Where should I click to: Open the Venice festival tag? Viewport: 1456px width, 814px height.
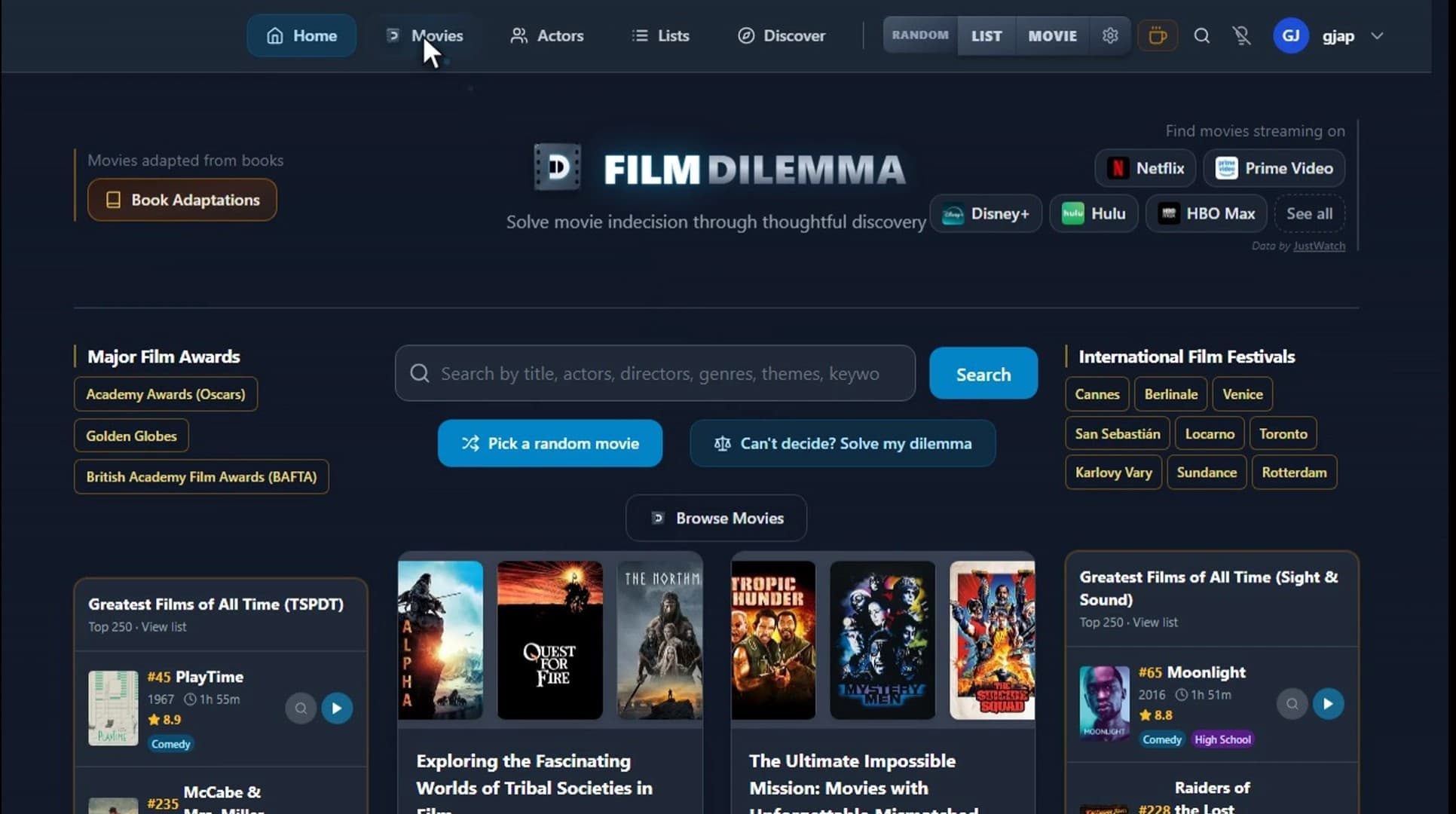coord(1242,394)
